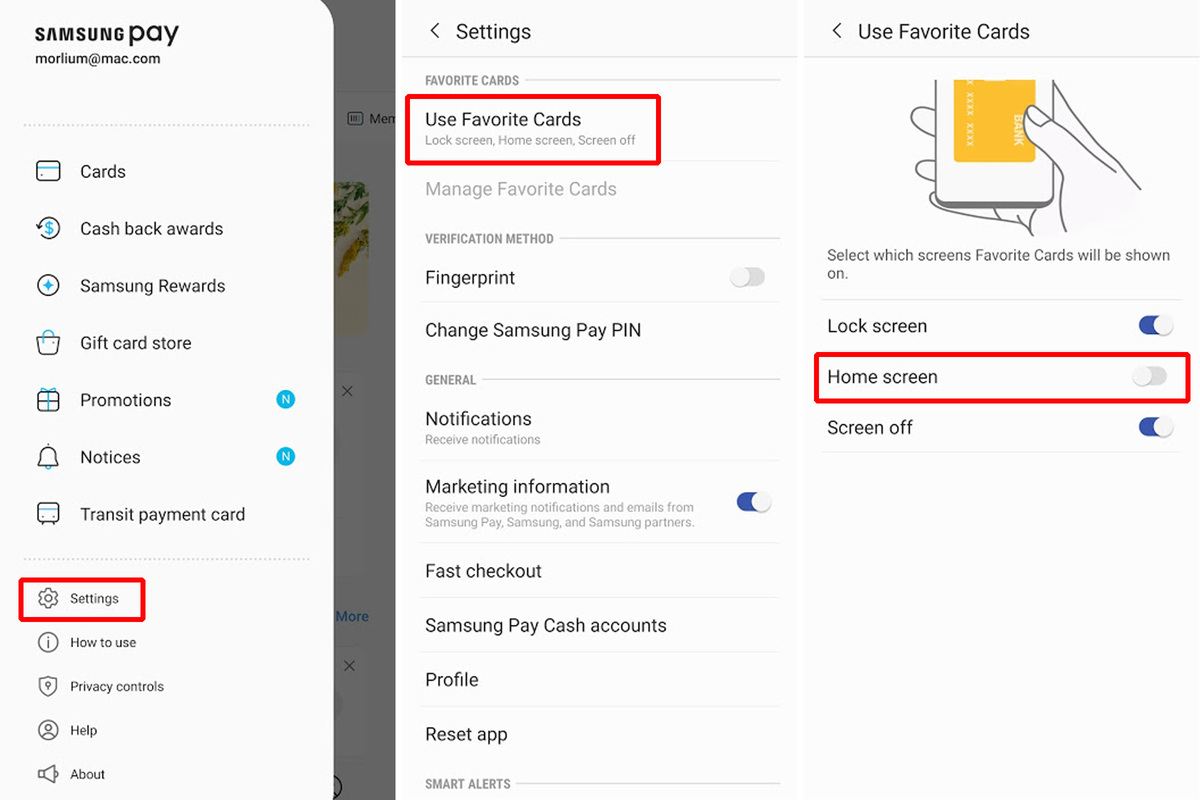The image size is (1200, 800).
Task: Tap the new badge beside Promotions
Action: (286, 400)
